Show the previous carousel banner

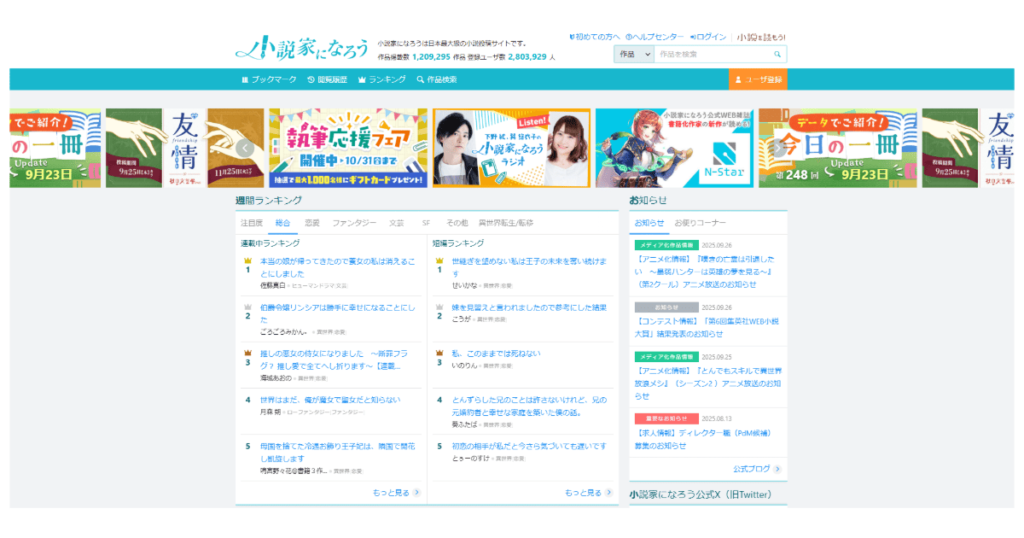[x=246, y=148]
